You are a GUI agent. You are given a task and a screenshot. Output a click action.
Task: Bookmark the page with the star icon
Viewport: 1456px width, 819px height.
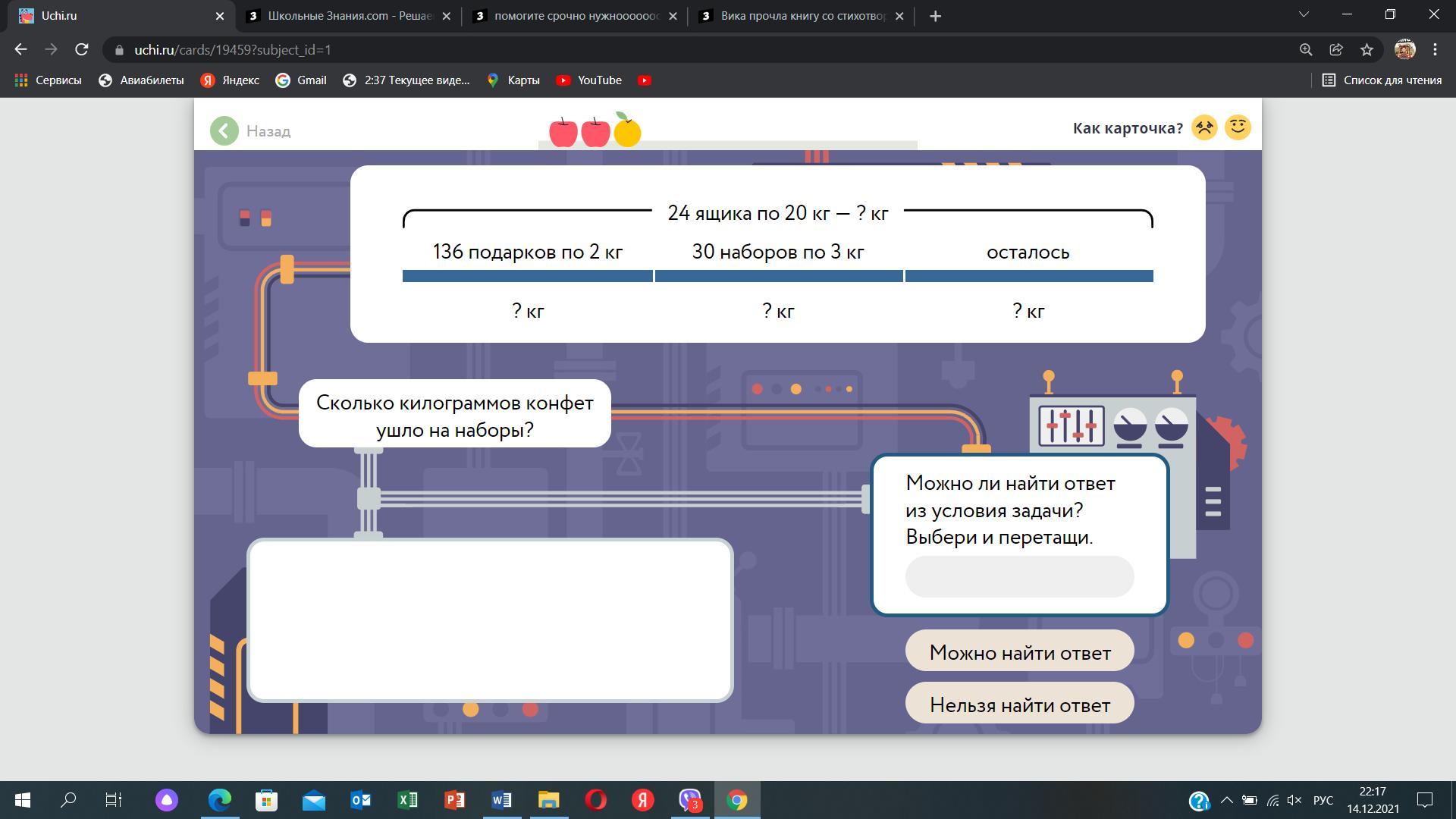(x=1367, y=50)
